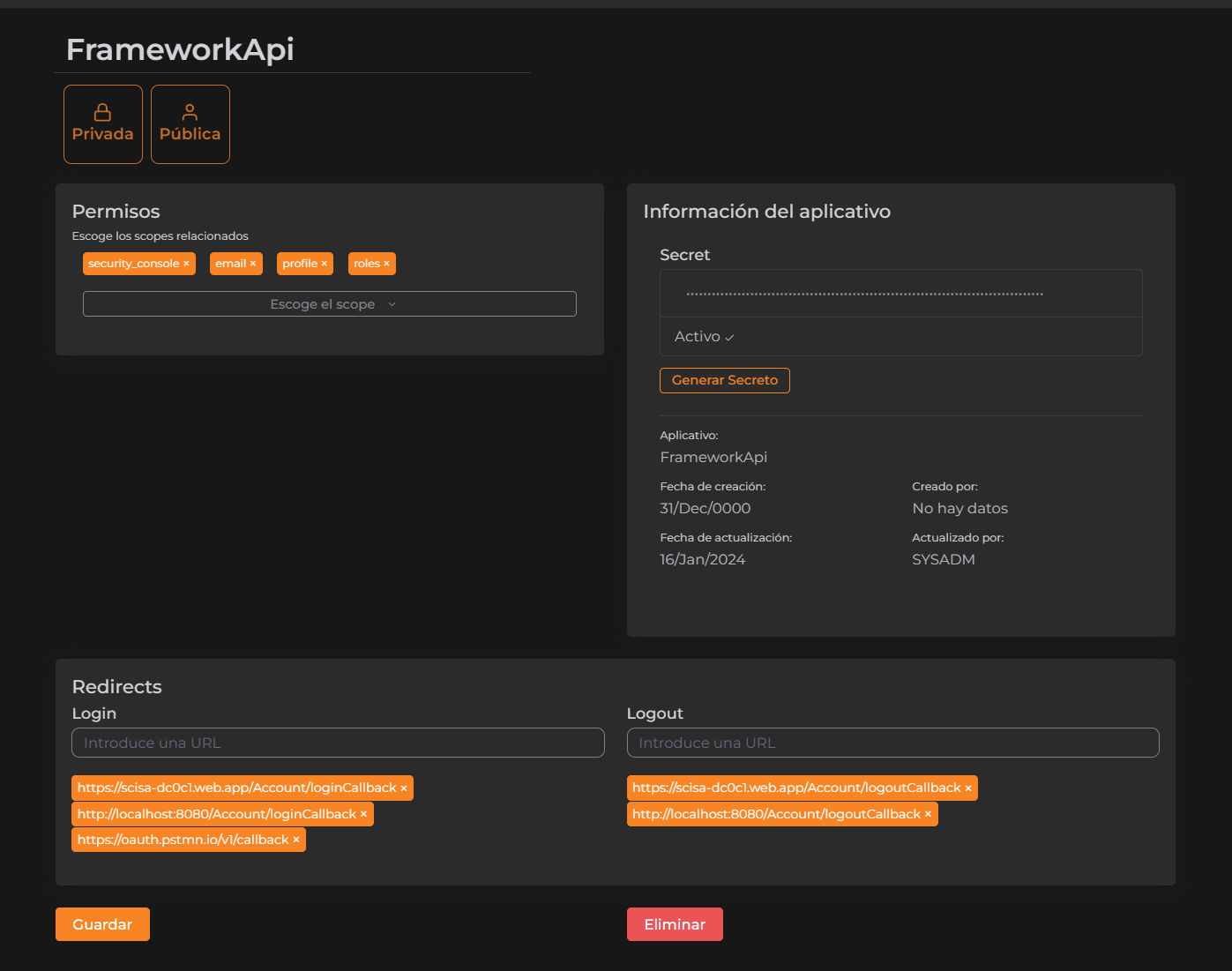The width and height of the screenshot is (1232, 971).
Task: Delete the oauth.pstmn.io callback URL tag
Action: [x=296, y=840]
